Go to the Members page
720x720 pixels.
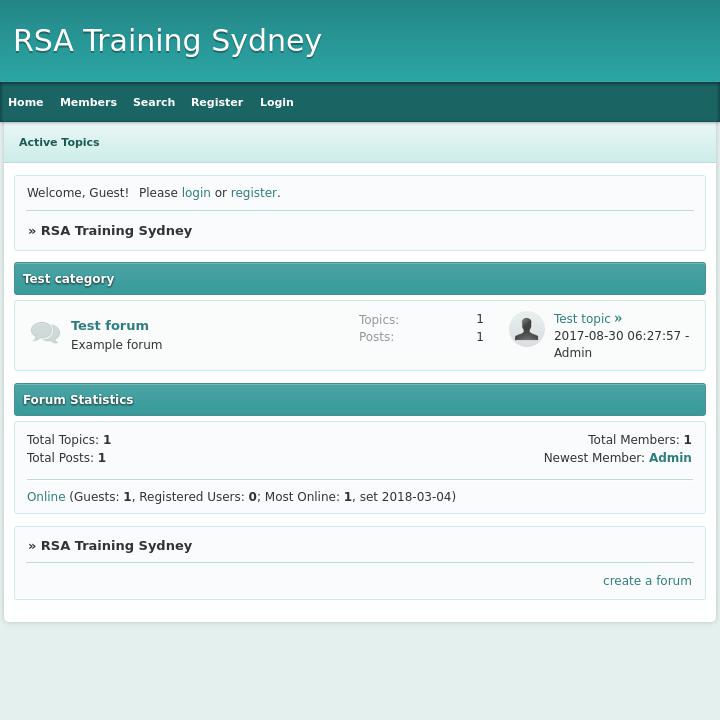[88, 102]
